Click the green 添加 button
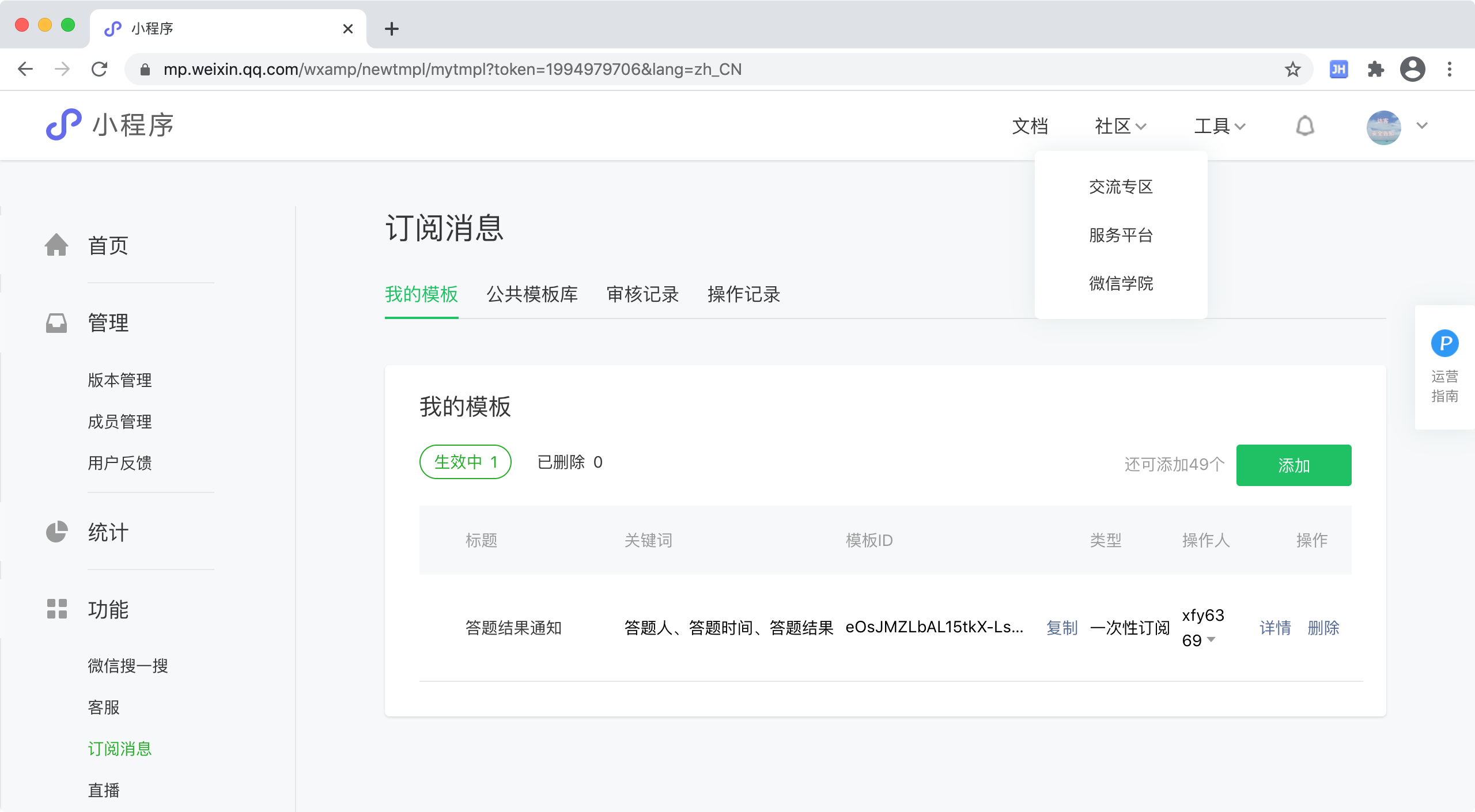The height and width of the screenshot is (812, 1475). pos(1294,465)
